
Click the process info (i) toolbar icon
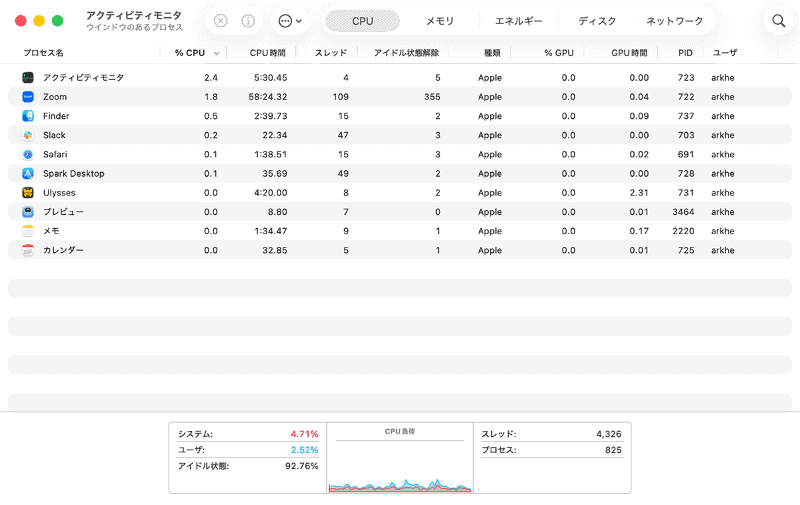[248, 21]
